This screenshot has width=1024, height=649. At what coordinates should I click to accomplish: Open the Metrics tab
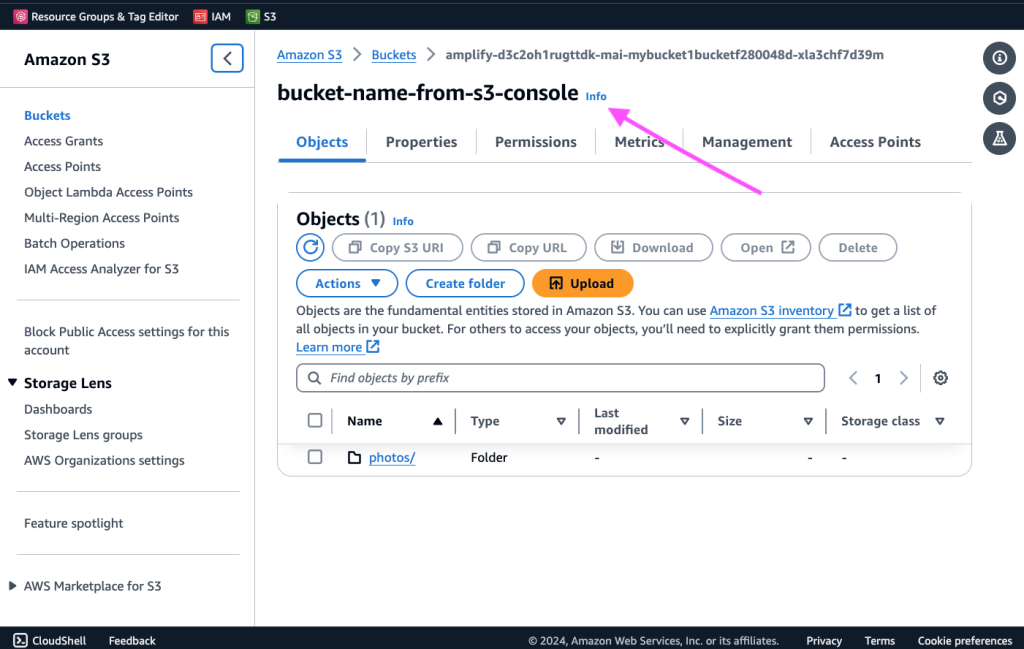[639, 142]
